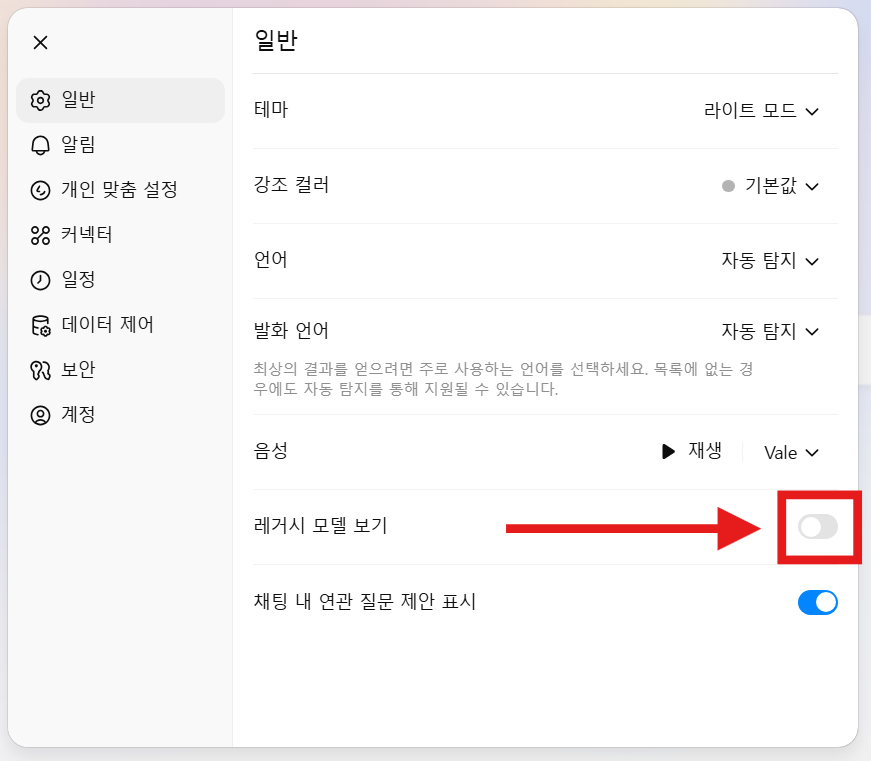
Task: Disable the 채팅 내 연관 질문 제안 표시 toggle
Action: pos(818,602)
